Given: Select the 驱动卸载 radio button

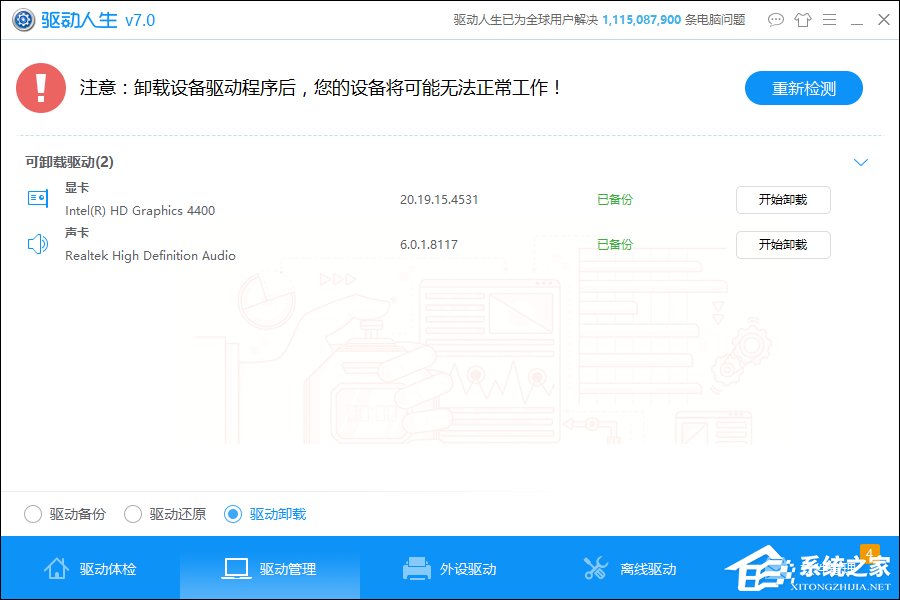Looking at the screenshot, I should coord(233,513).
